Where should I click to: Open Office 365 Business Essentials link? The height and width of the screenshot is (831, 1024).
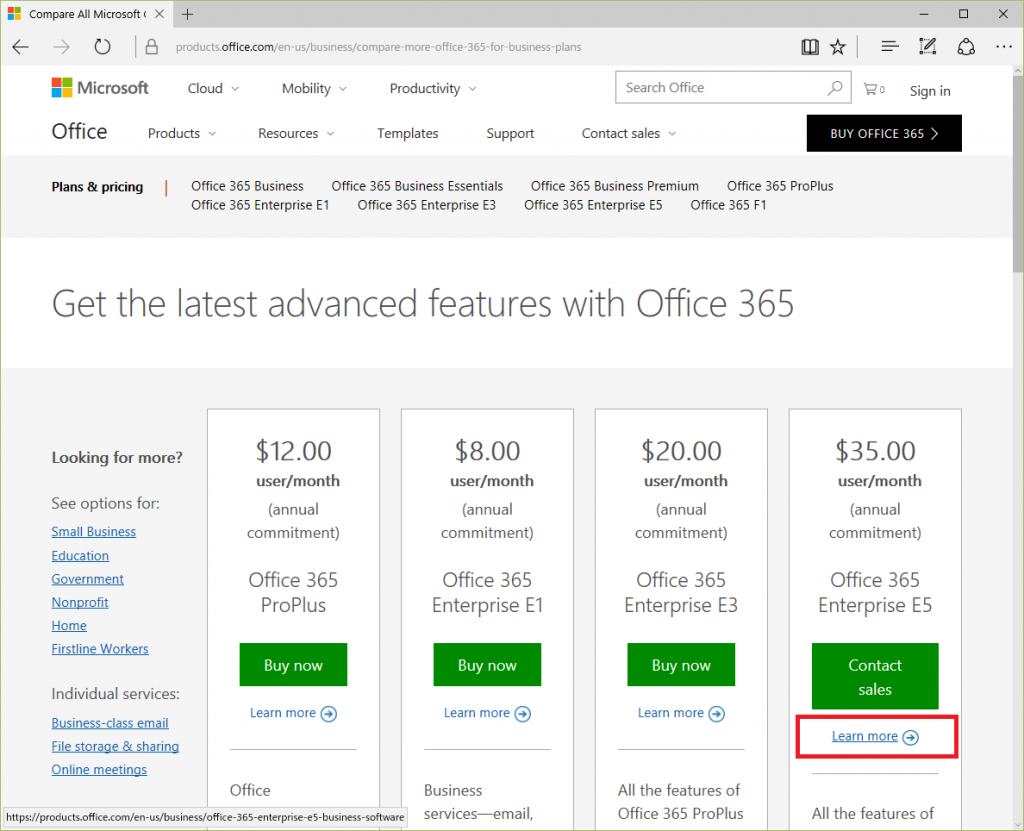click(417, 186)
